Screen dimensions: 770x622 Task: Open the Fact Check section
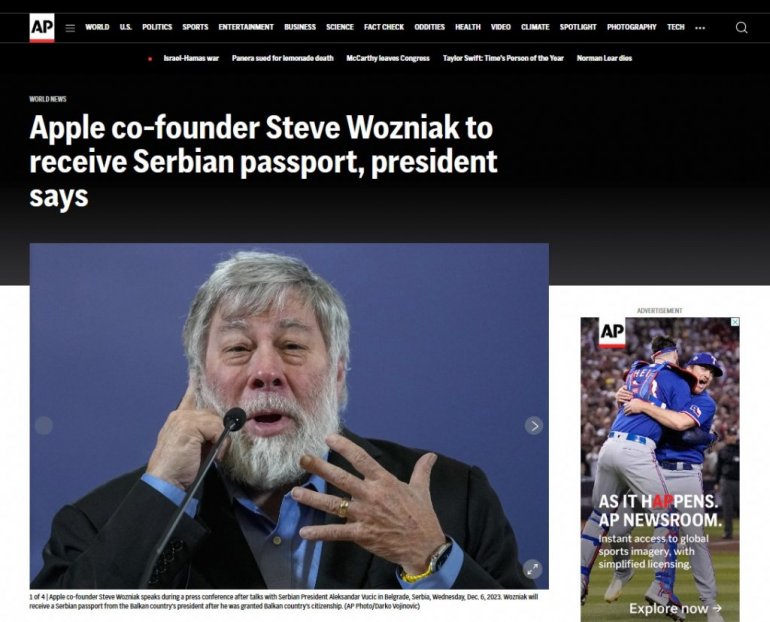[384, 27]
